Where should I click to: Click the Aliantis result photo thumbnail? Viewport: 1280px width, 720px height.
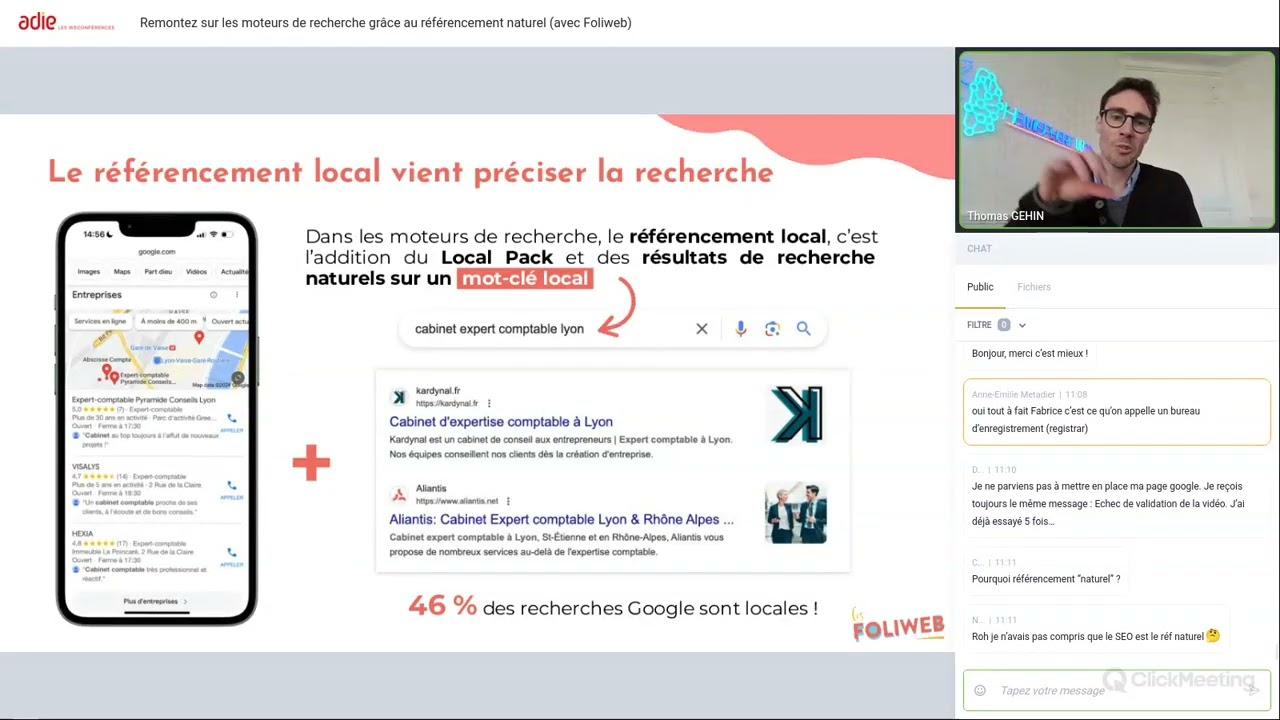tap(796, 513)
